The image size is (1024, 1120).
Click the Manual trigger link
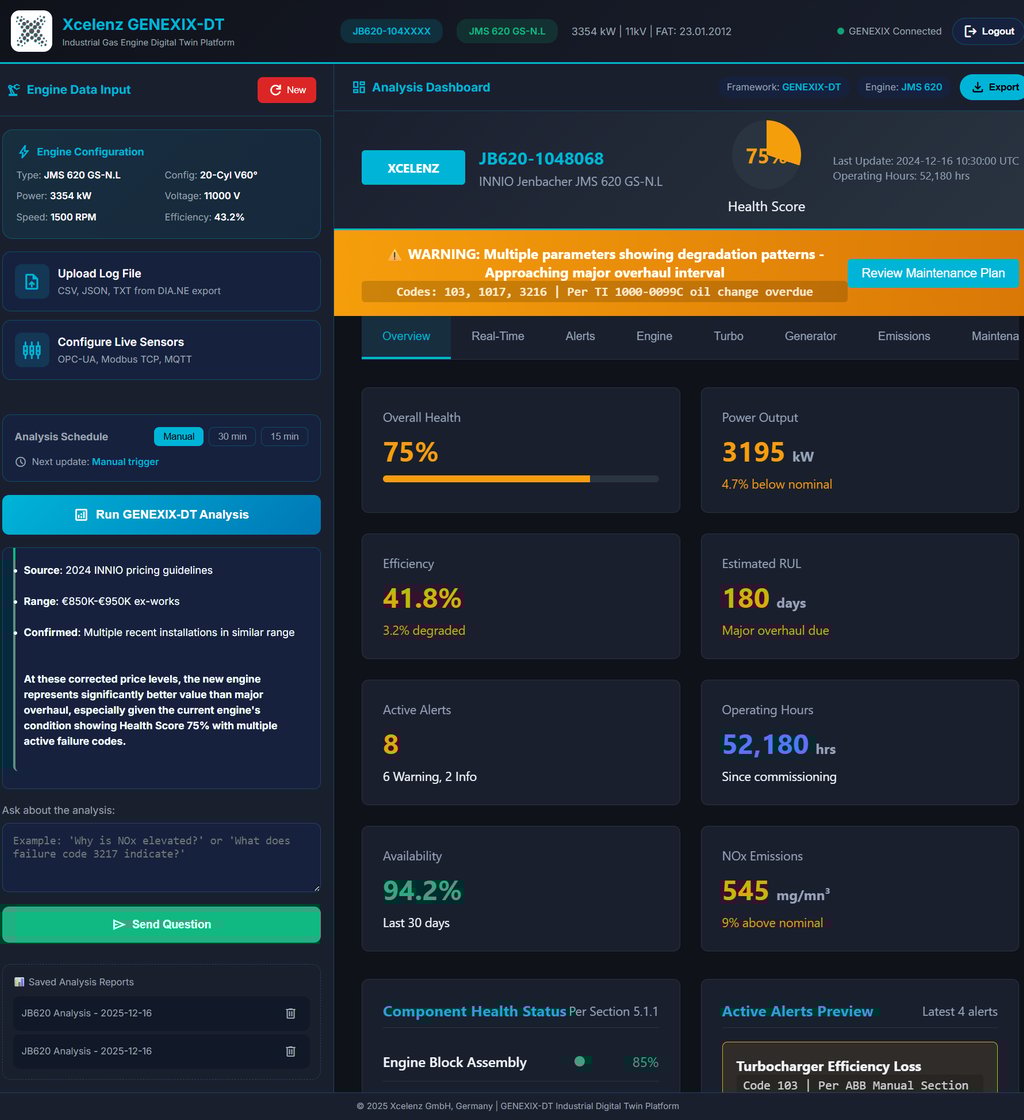(x=125, y=462)
